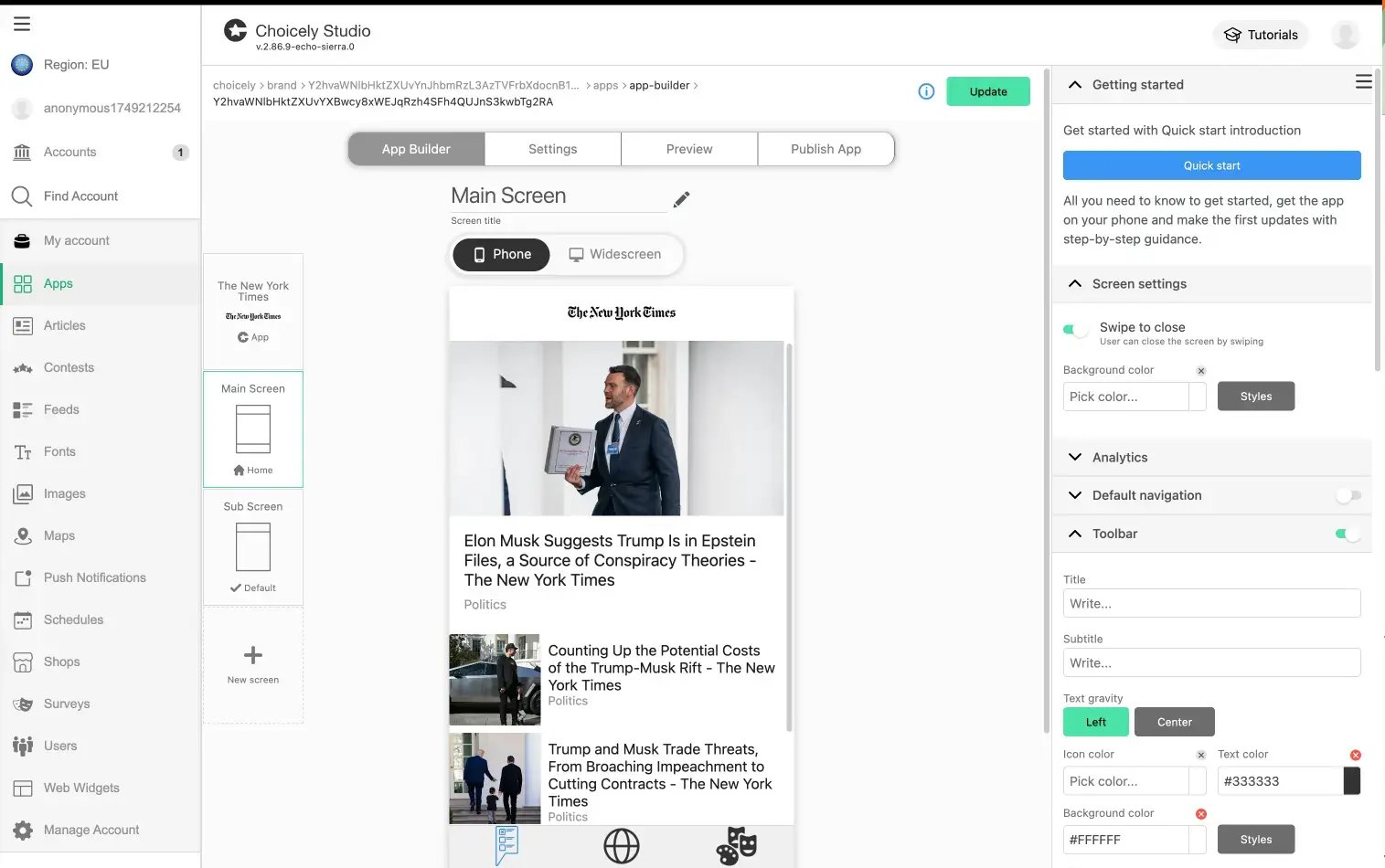The height and width of the screenshot is (868, 1385).
Task: Click the pencil icon to edit screen title
Action: pos(681,199)
